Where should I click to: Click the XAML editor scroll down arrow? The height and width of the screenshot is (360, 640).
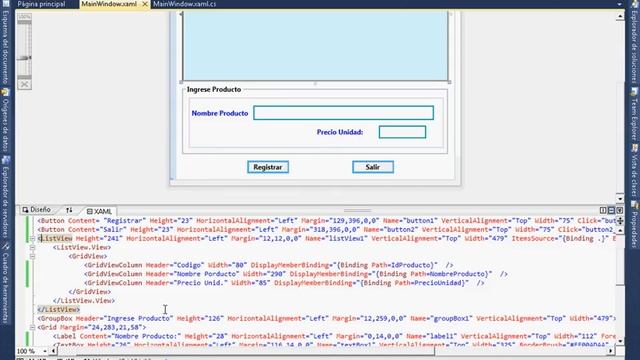coord(620,341)
